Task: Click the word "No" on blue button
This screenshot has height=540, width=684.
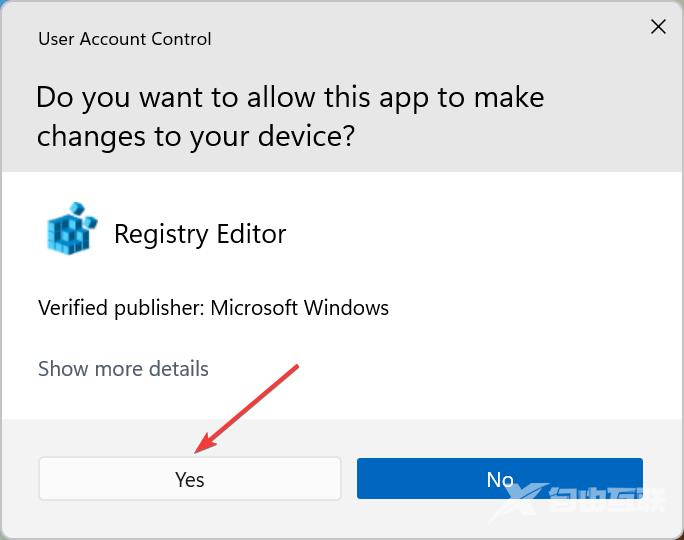Action: [499, 479]
